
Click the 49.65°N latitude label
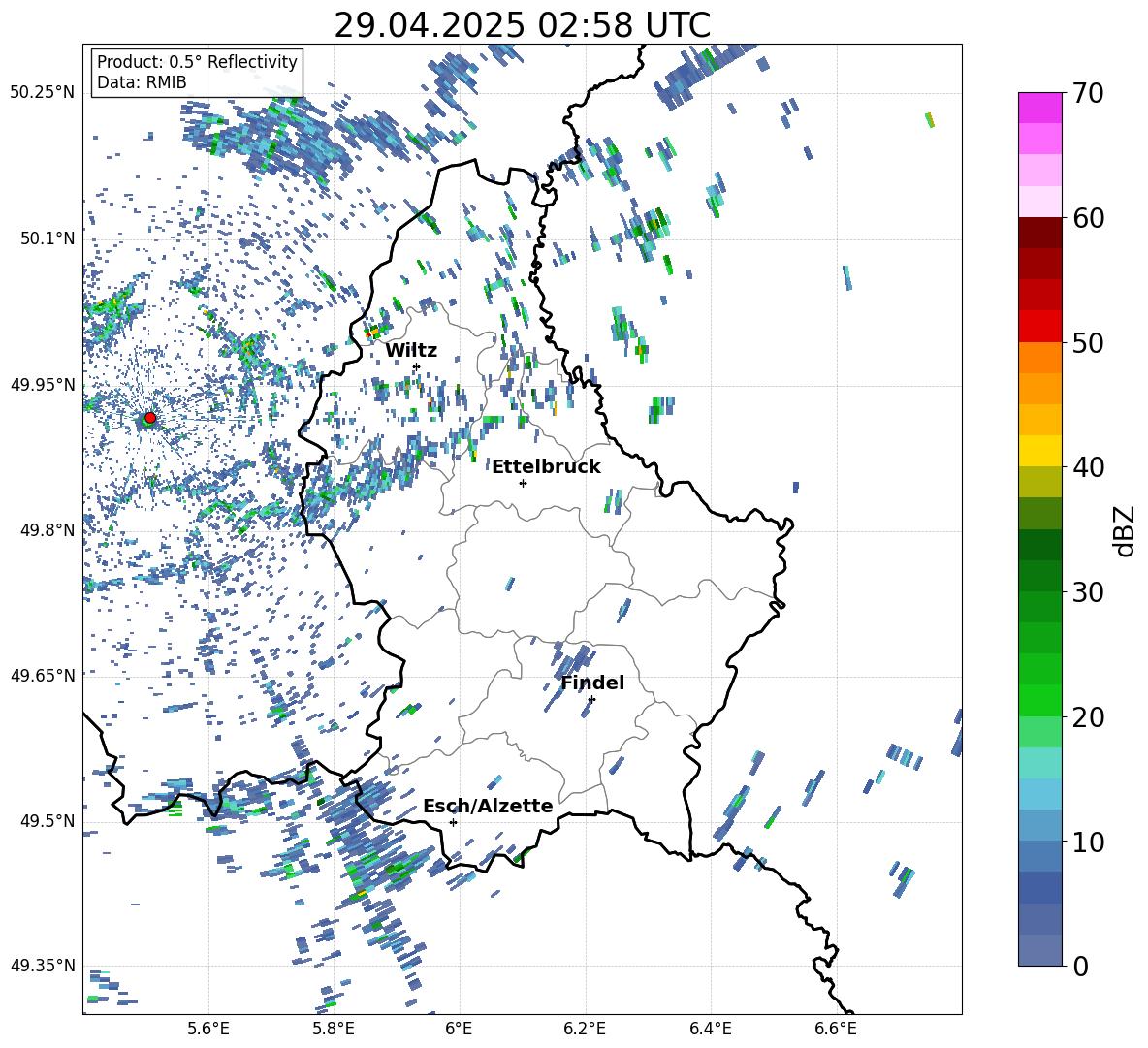43,675
